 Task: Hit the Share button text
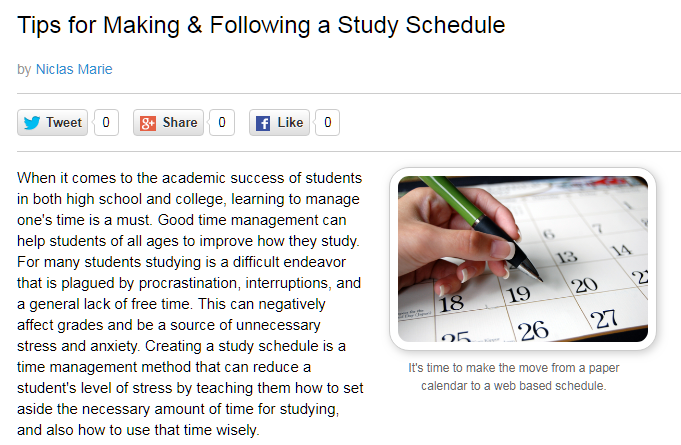[180, 122]
